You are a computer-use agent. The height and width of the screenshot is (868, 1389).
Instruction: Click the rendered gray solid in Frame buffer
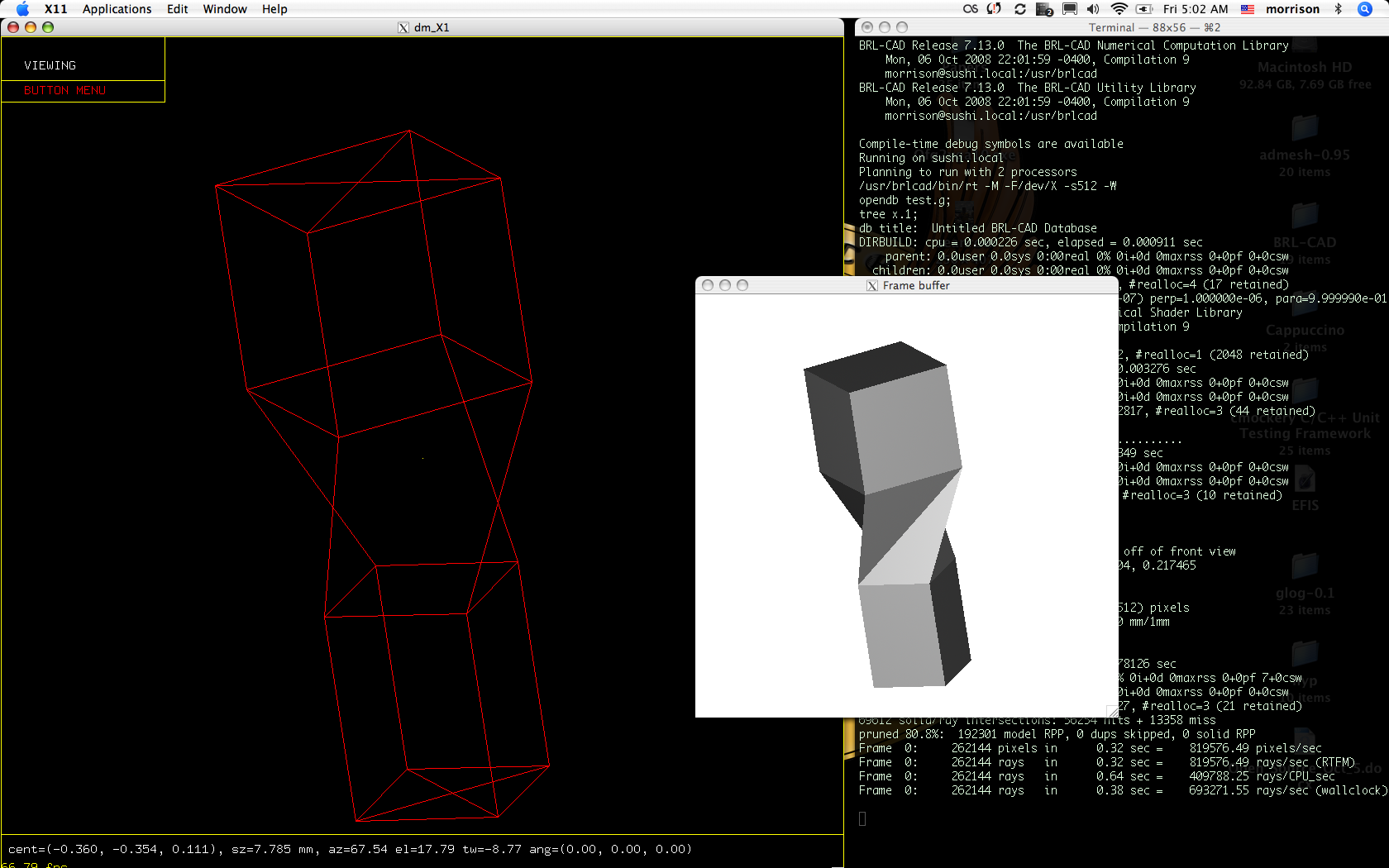[x=886, y=514]
